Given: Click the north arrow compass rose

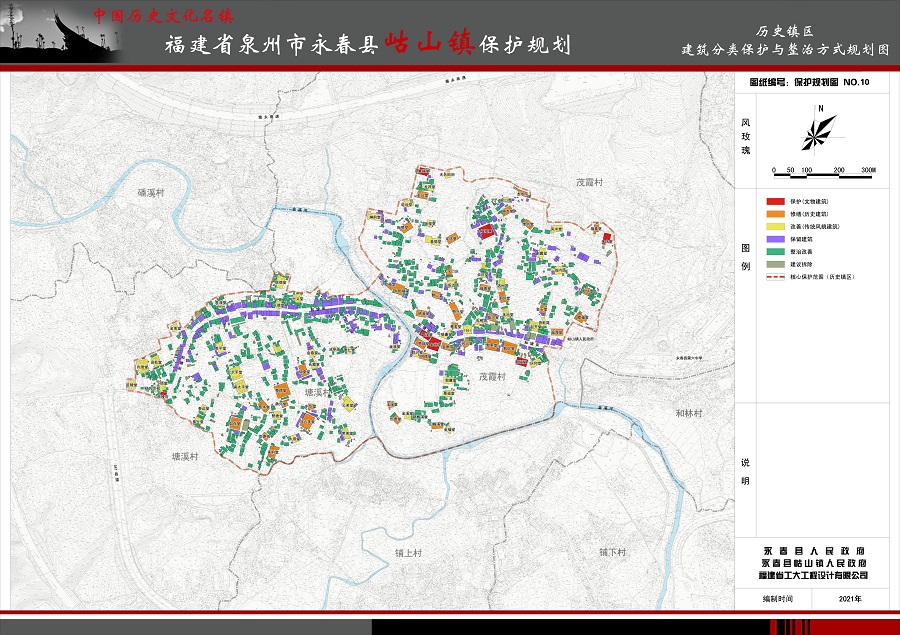Looking at the screenshot, I should point(819,129).
